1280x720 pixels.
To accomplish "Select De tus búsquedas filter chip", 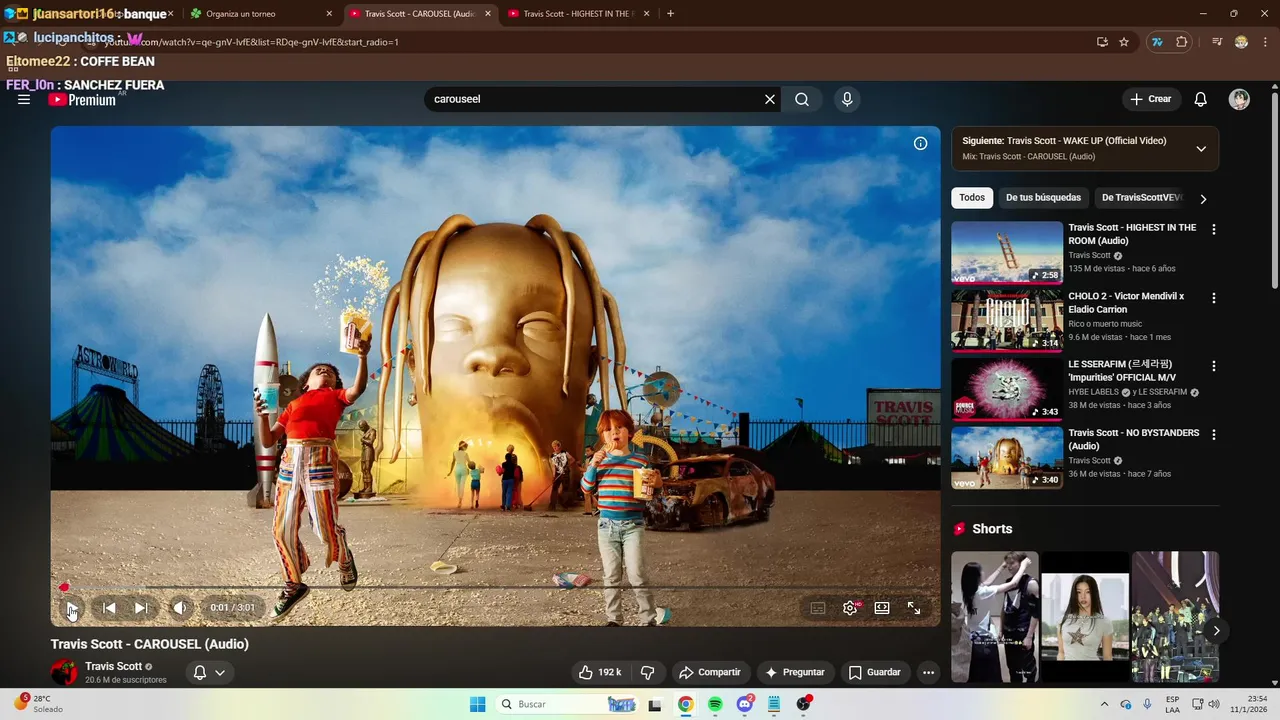I will pyautogui.click(x=1043, y=198).
